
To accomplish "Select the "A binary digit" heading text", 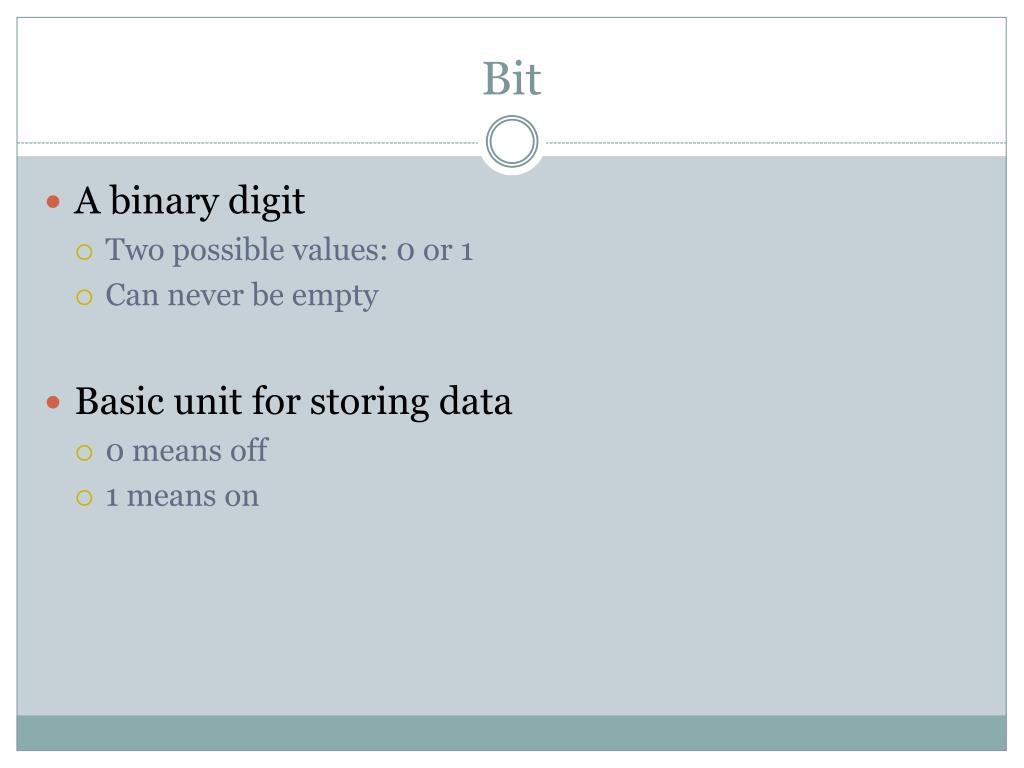I will (x=189, y=200).
